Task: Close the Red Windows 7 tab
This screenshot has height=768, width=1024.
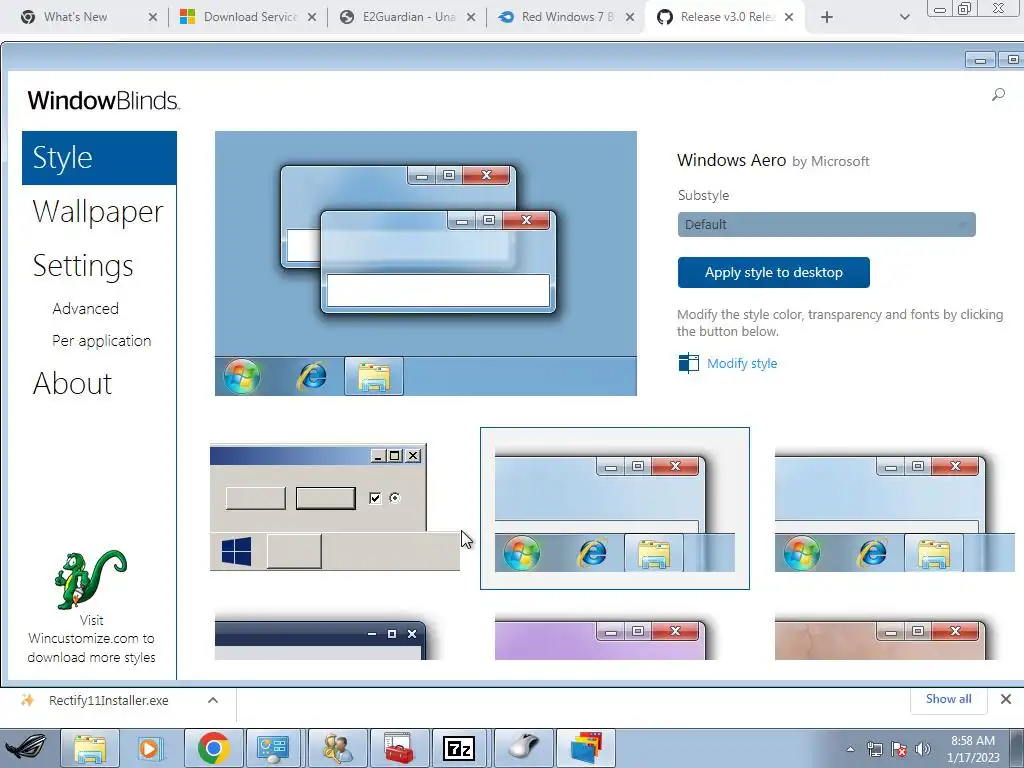Action: (630, 17)
